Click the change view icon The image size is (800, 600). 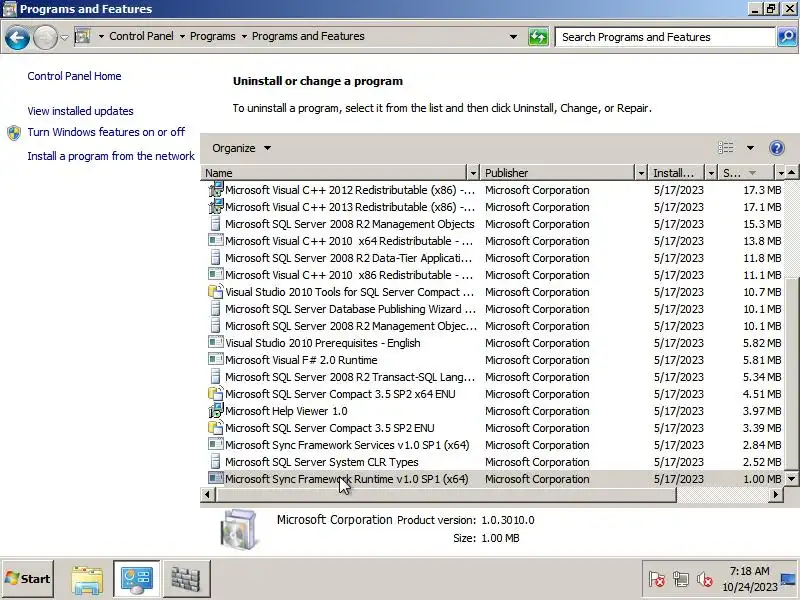coord(726,148)
